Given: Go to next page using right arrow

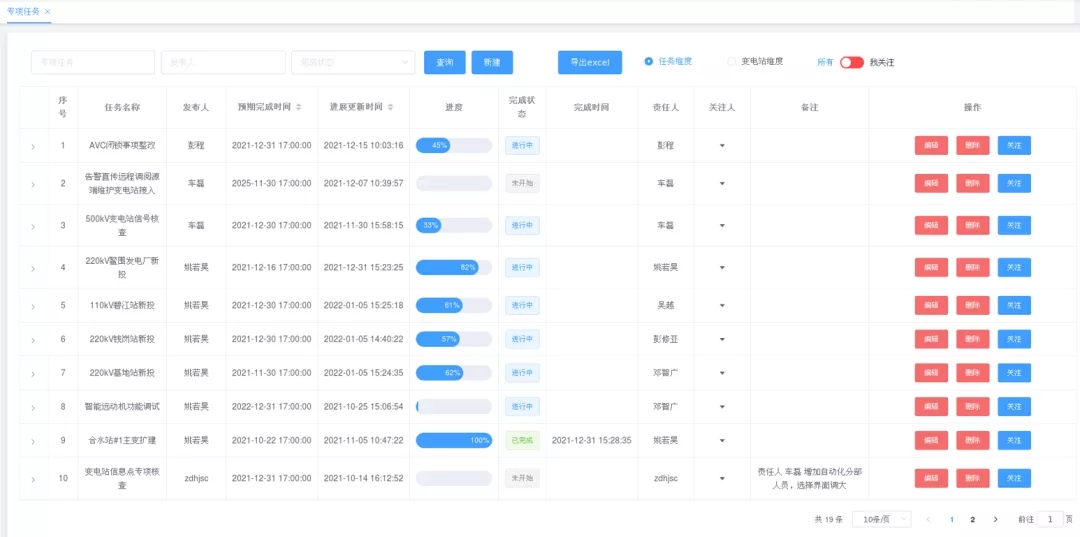Looking at the screenshot, I should pyautogui.click(x=995, y=520).
